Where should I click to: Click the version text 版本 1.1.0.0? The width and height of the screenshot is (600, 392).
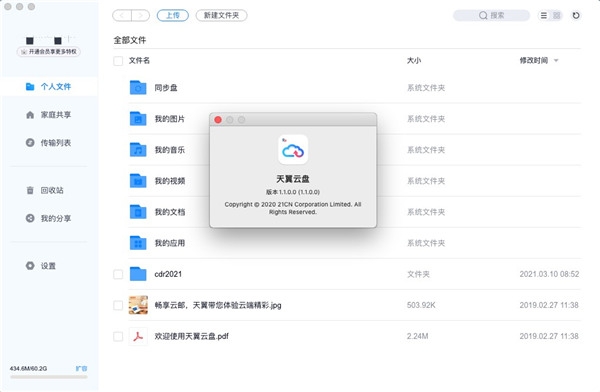pyautogui.click(x=293, y=192)
